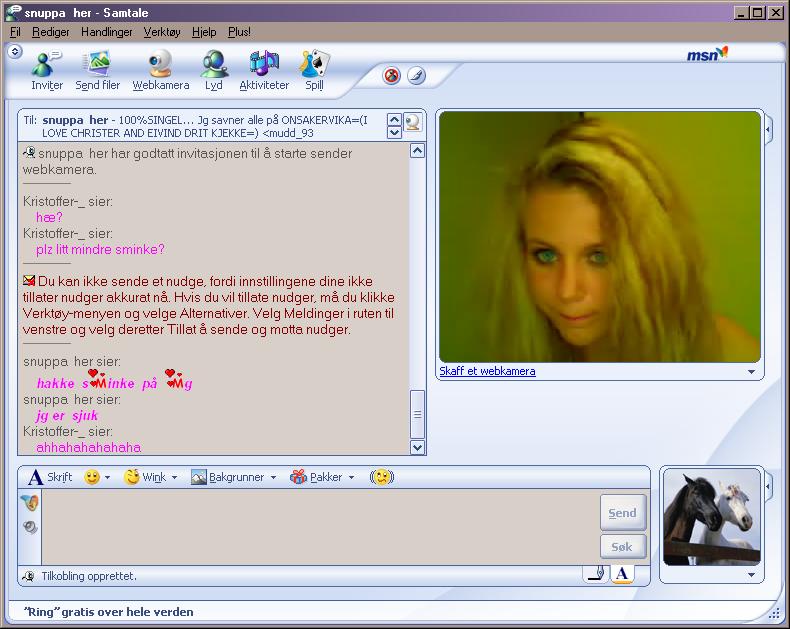Switch to the handwriting pen mode
The height and width of the screenshot is (629, 790).
pyautogui.click(x=596, y=574)
